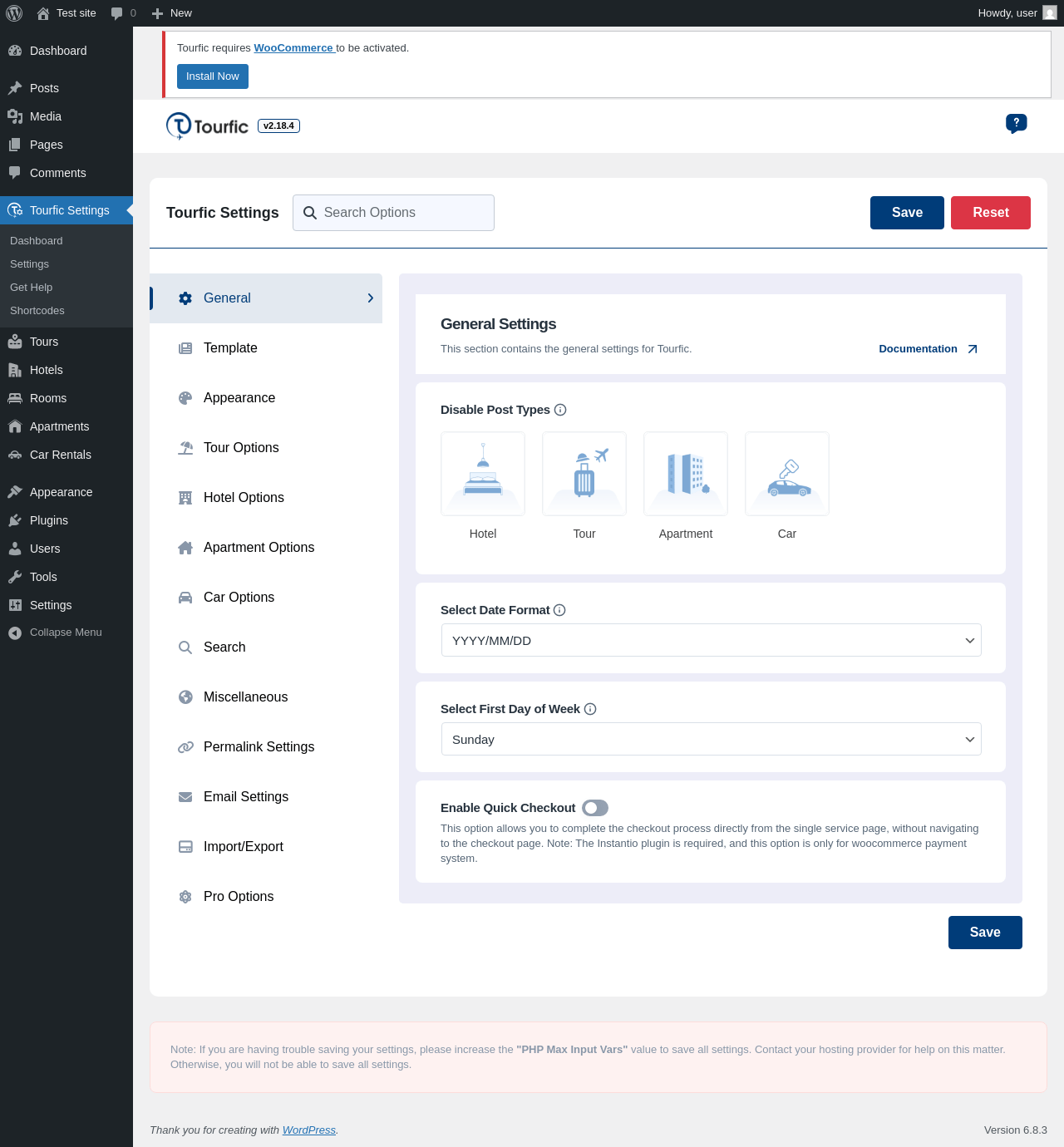Focus the Search Options input field
The image size is (1064, 1147).
(394, 213)
